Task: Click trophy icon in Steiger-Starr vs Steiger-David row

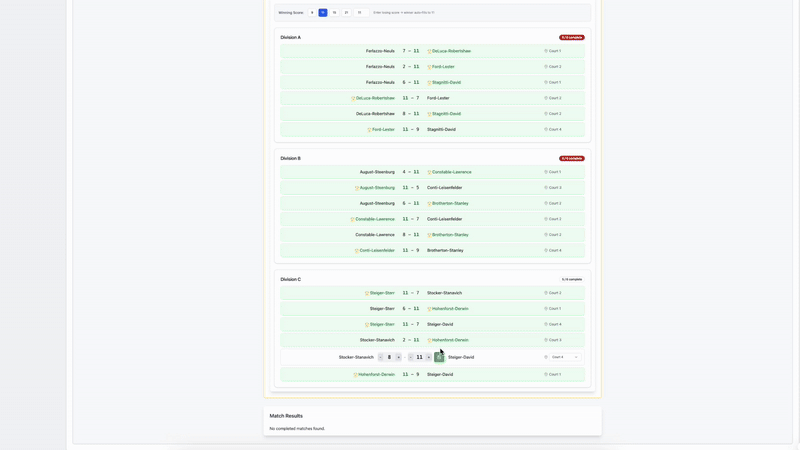Action: pyautogui.click(x=367, y=324)
